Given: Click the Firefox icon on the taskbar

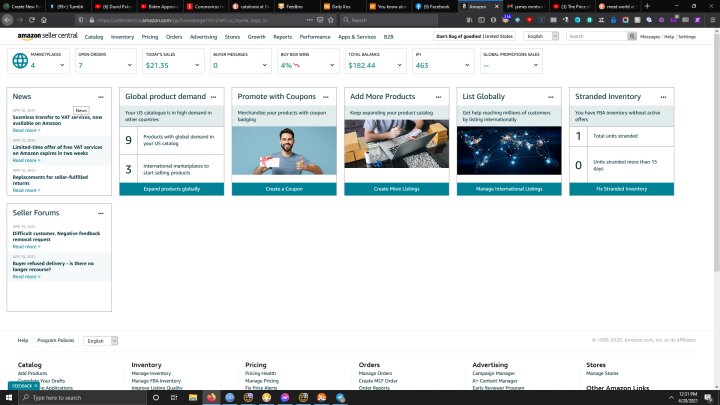Looking at the screenshot, I should pos(211,397).
